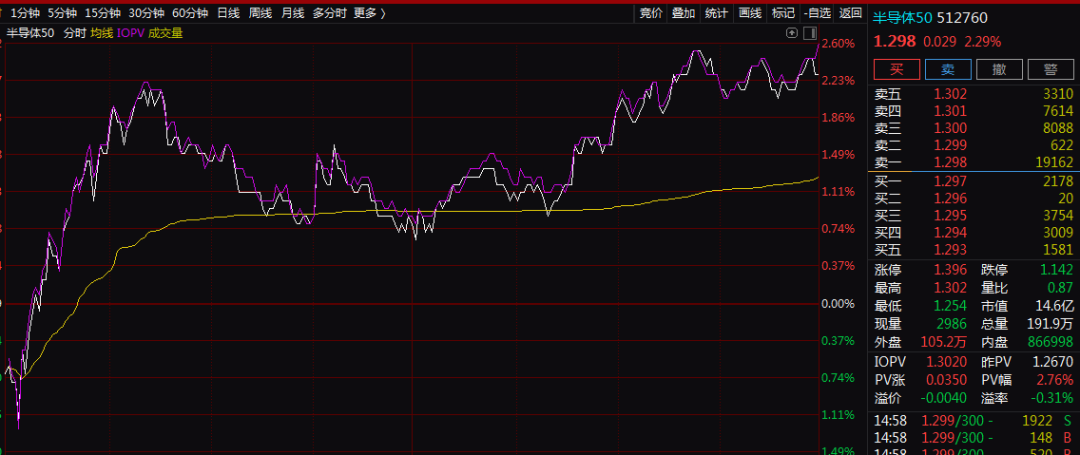The image size is (1080, 455).
Task: Click the PV幅 value 2.76%
Action: [1055, 380]
